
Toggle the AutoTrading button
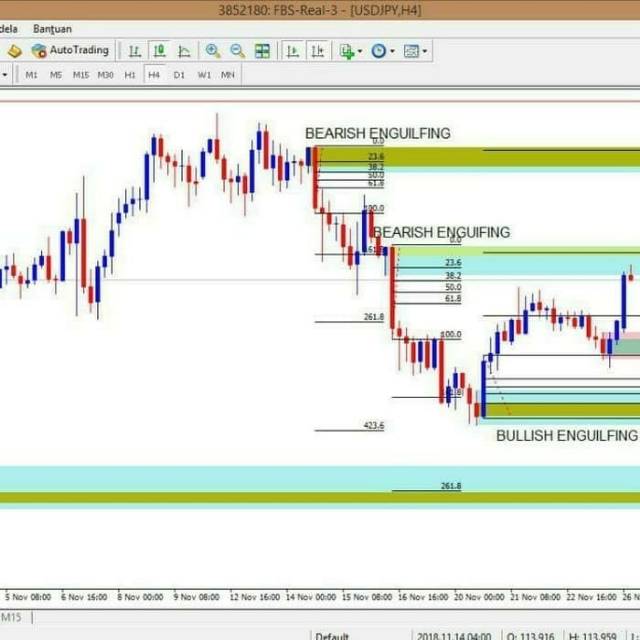[x=71, y=51]
